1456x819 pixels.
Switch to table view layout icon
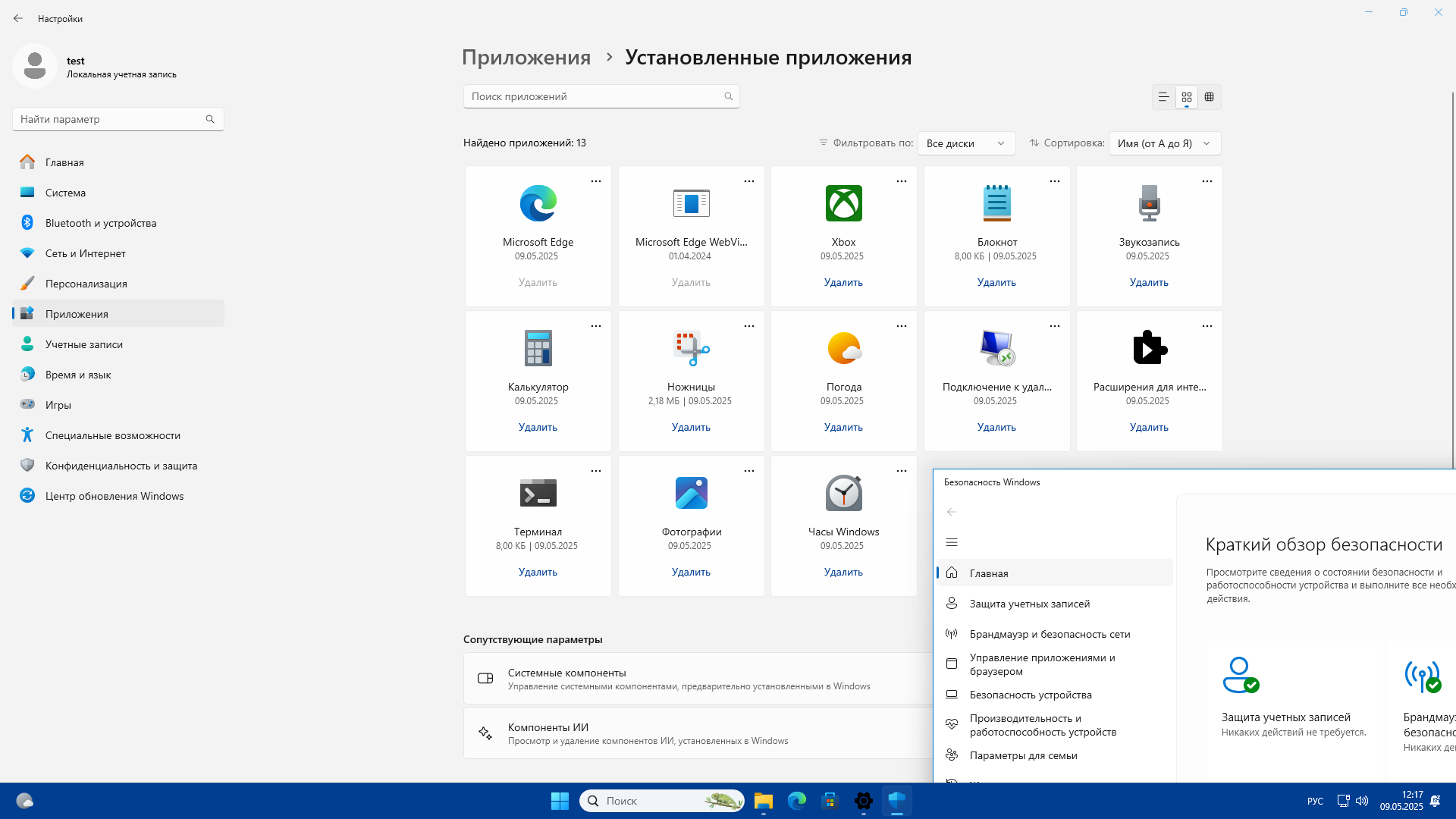click(1210, 97)
